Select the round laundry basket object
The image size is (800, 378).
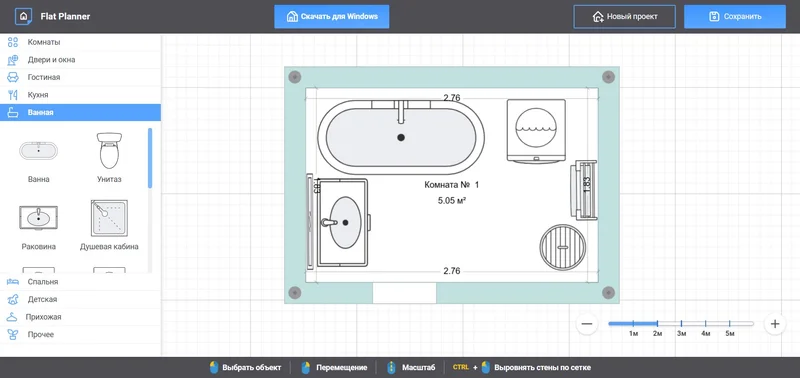click(562, 247)
